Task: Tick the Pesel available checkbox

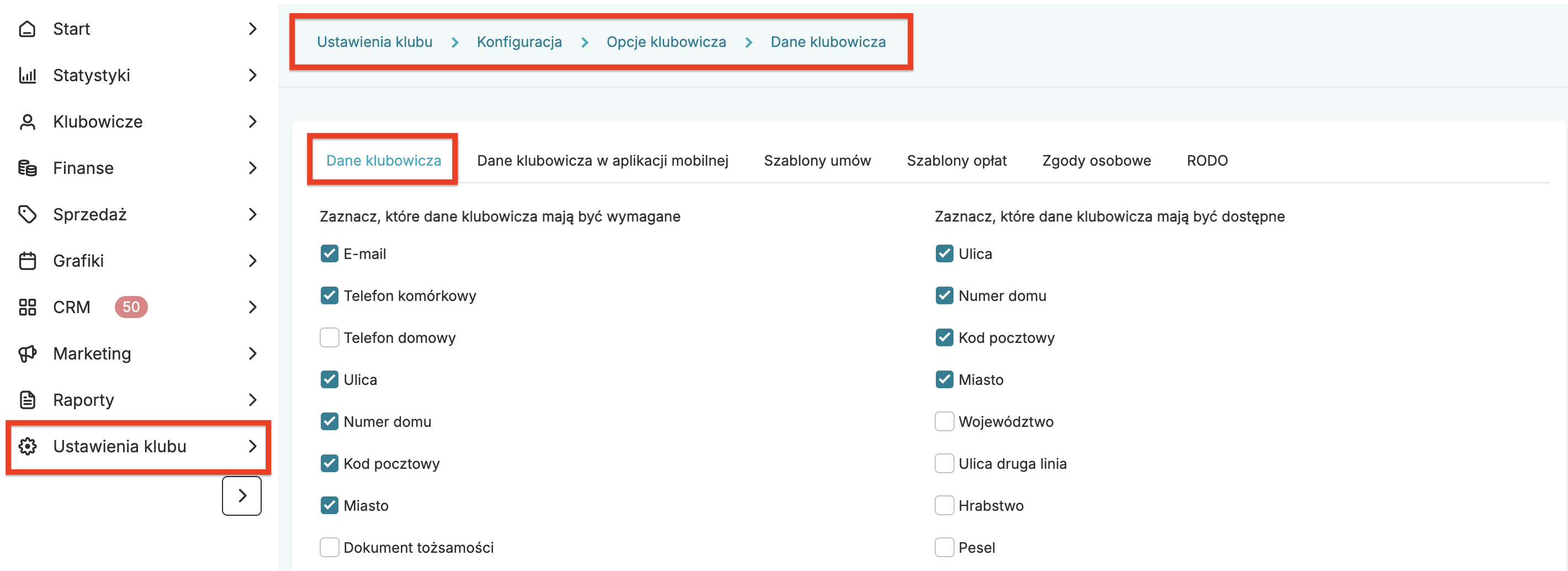Action: (944, 548)
